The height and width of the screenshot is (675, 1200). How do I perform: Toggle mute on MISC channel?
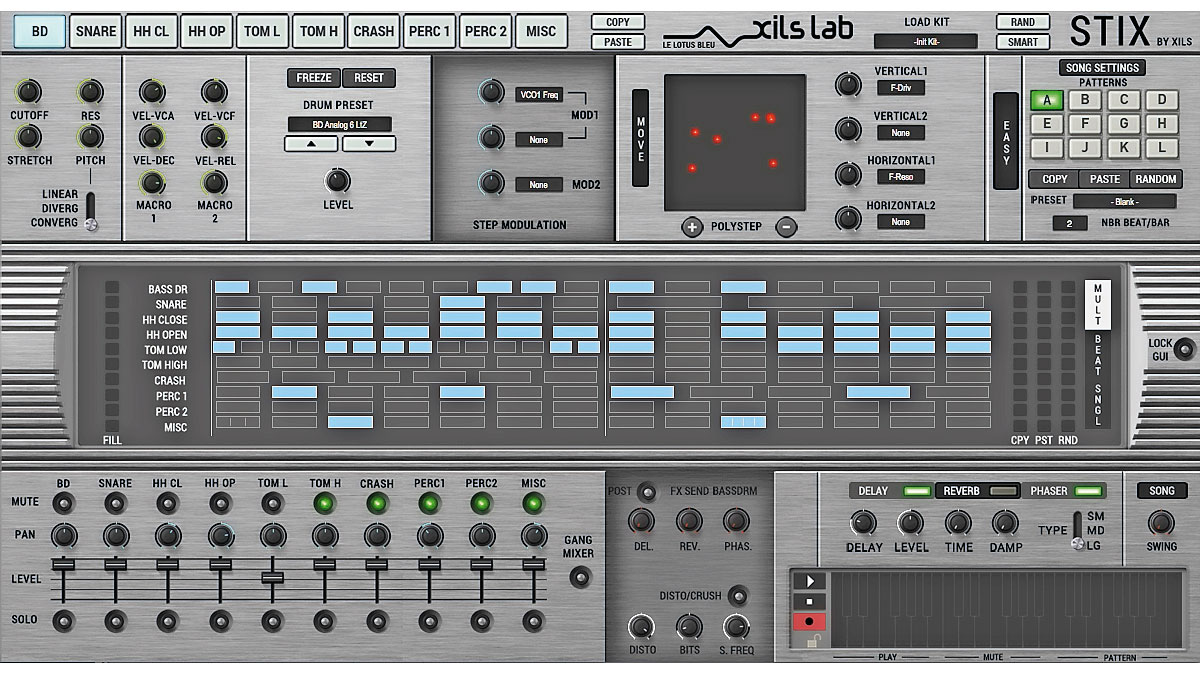coord(534,504)
